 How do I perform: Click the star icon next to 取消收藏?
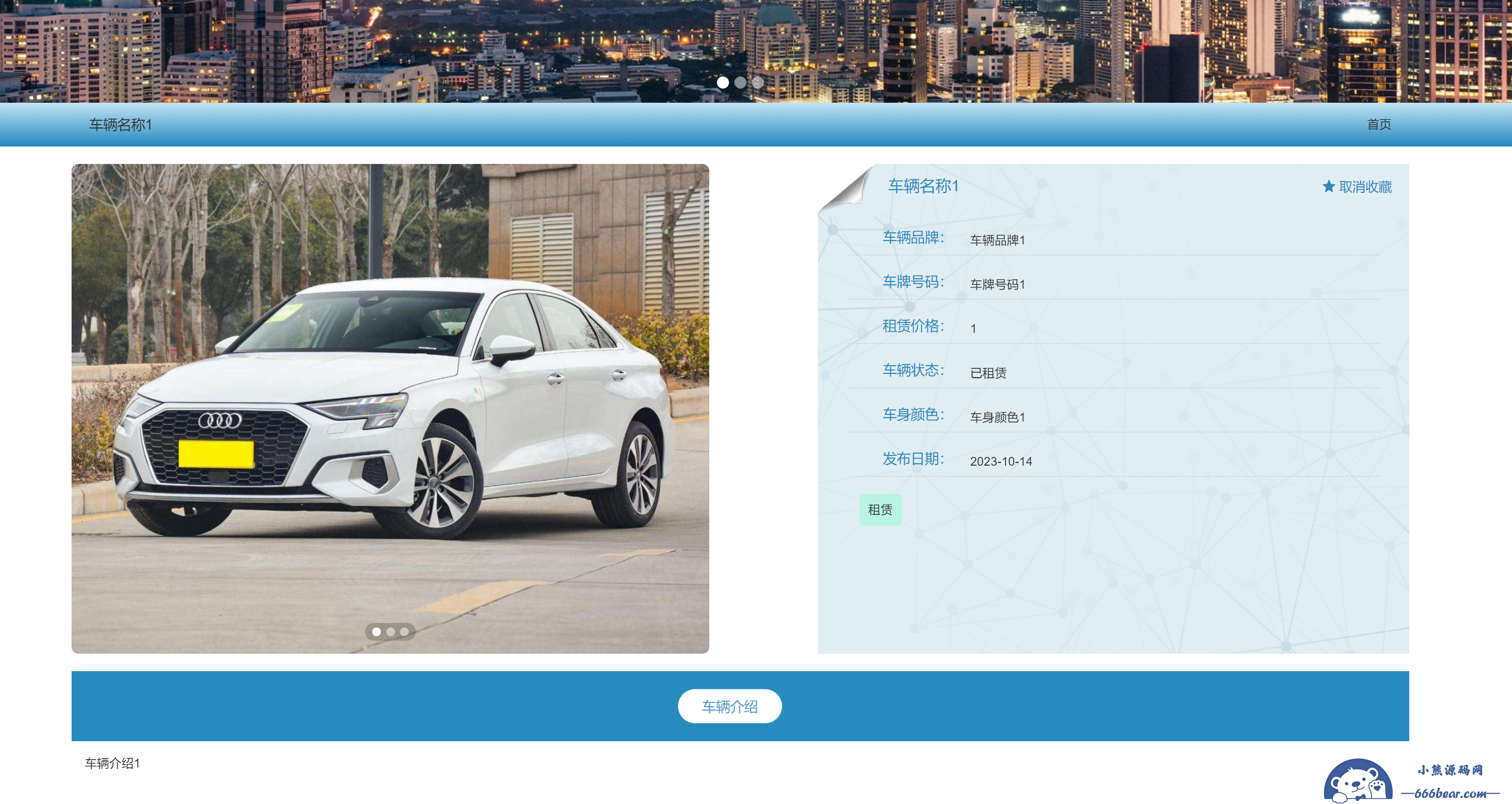point(1329,186)
